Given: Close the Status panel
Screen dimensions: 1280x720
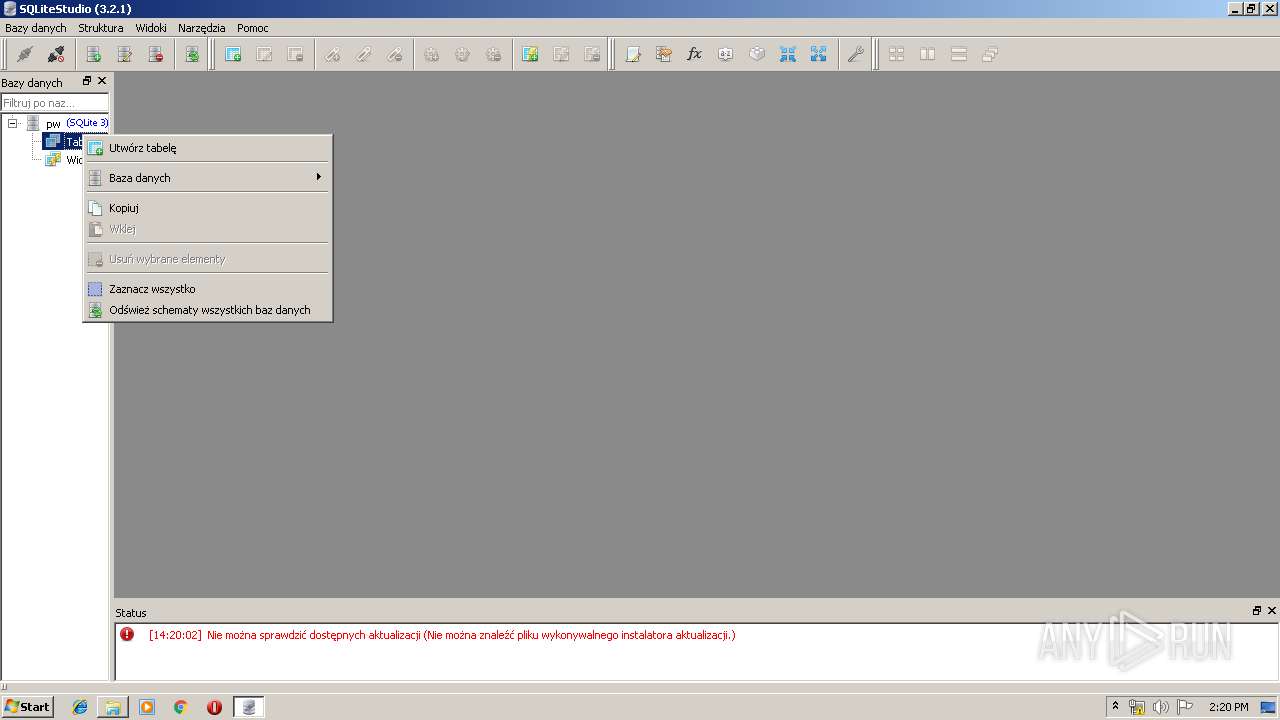Looking at the screenshot, I should point(1272,610).
